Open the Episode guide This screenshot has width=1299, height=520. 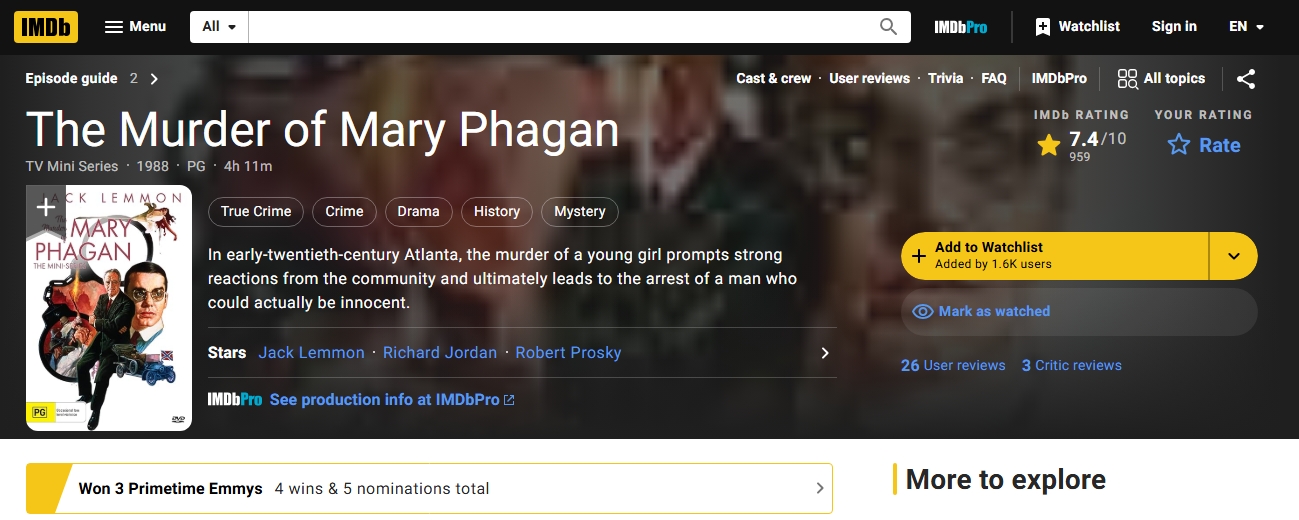pos(71,78)
